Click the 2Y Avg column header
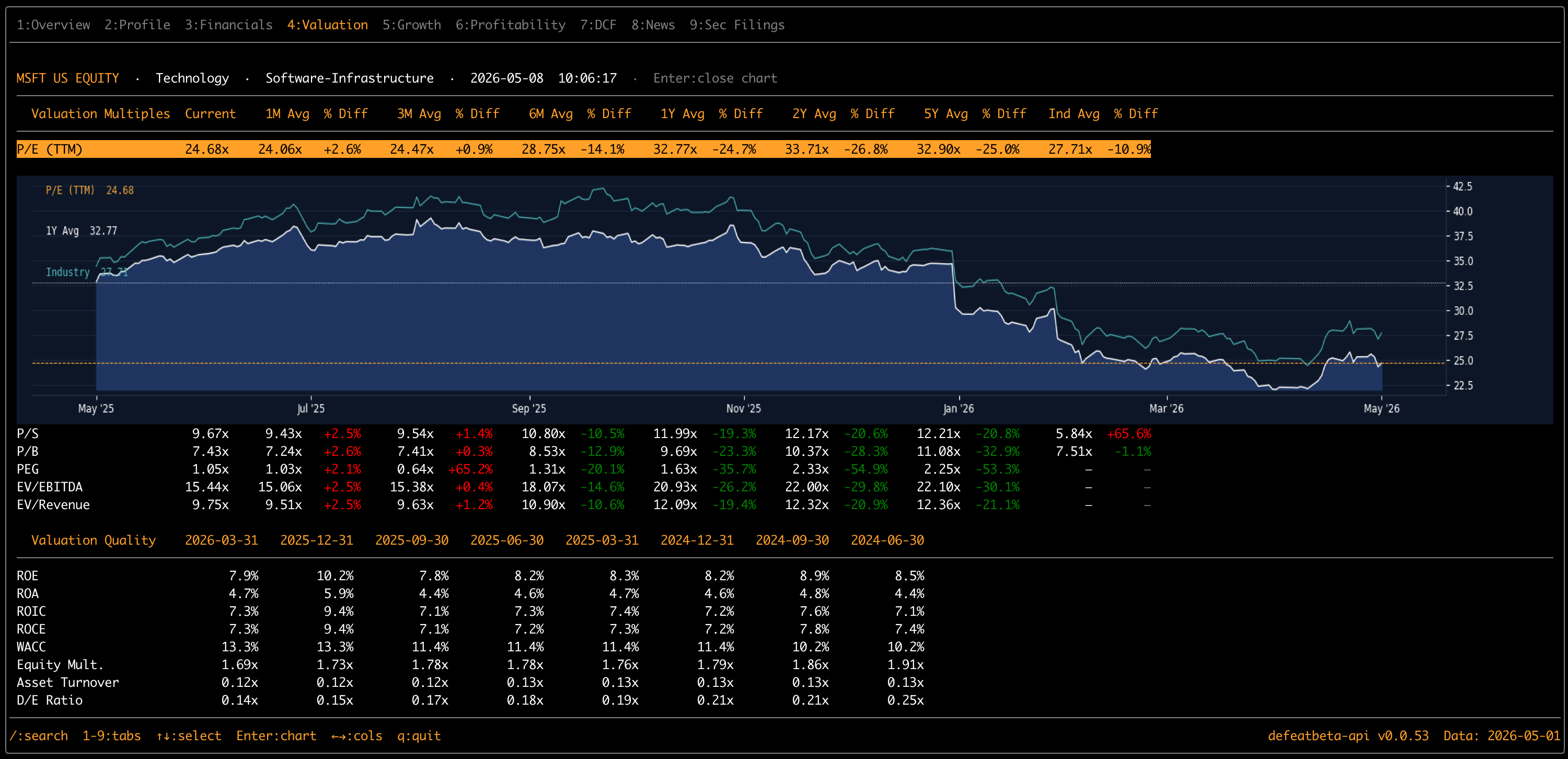This screenshot has height=759, width=1568. [x=814, y=114]
